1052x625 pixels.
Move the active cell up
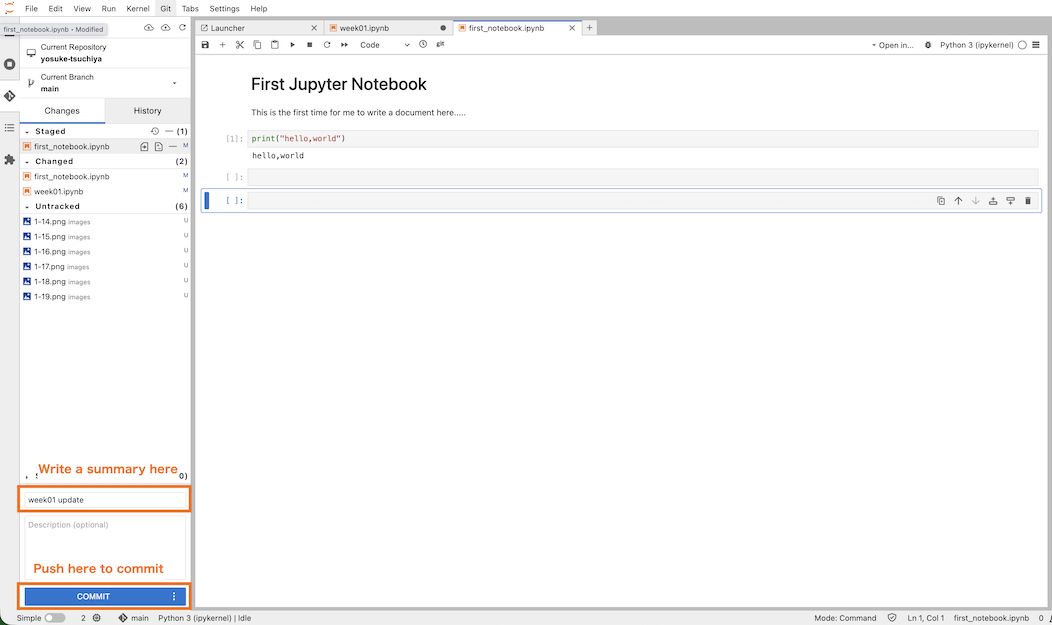[958, 201]
